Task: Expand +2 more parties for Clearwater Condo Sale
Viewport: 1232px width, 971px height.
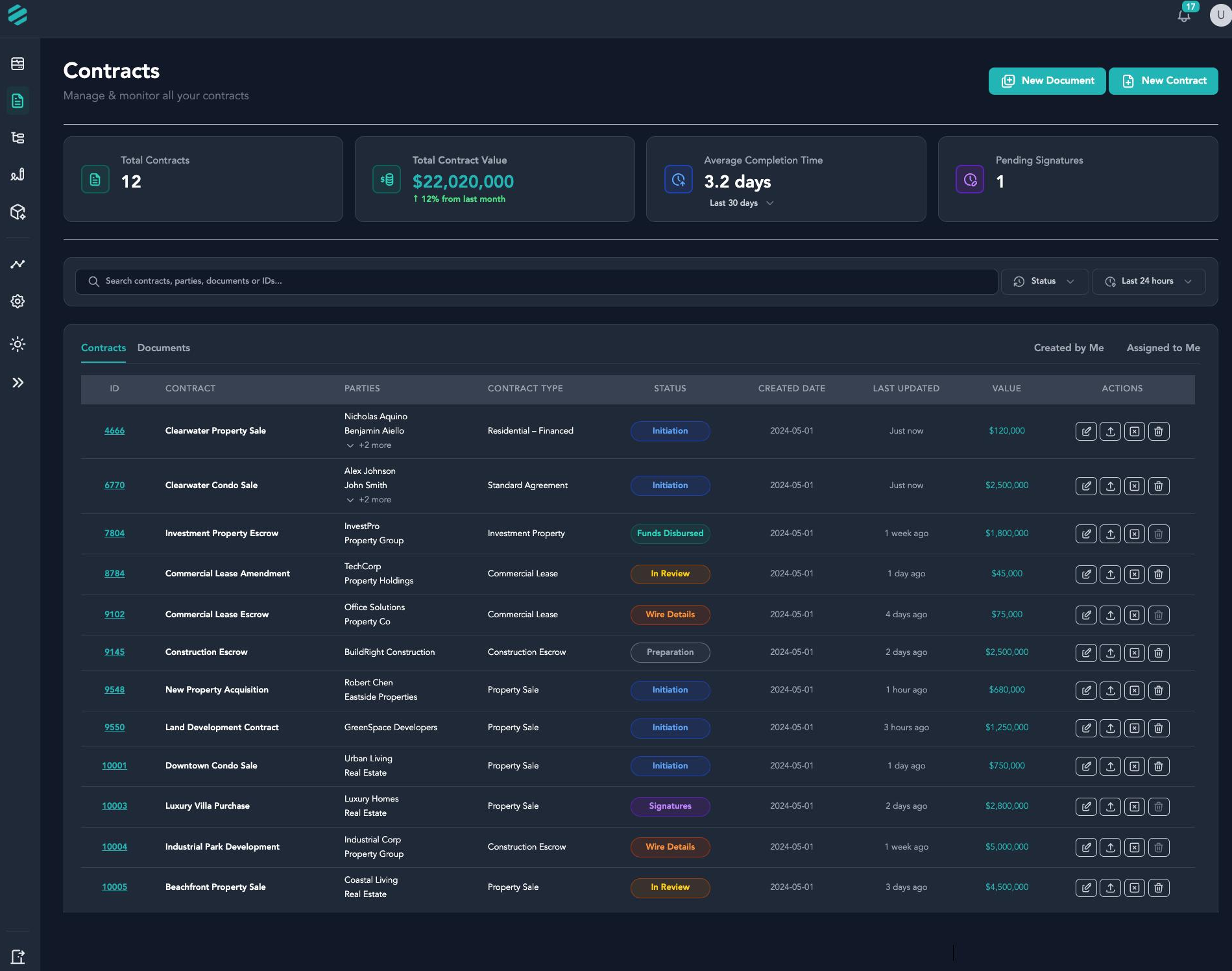Action: (x=368, y=500)
